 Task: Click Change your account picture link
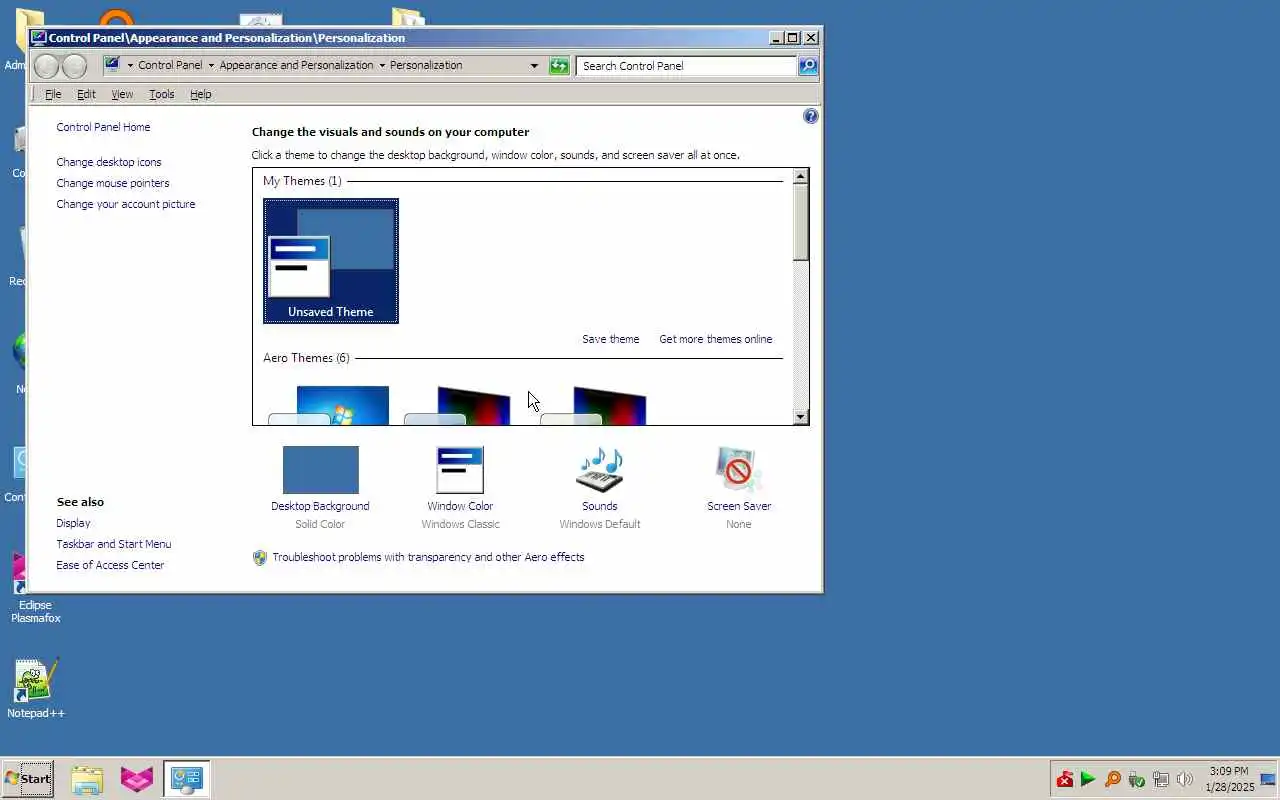pos(126,204)
